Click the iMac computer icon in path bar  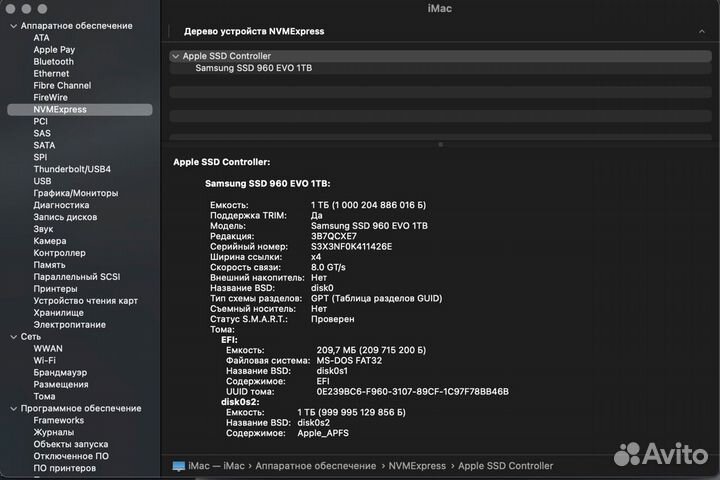pyautogui.click(x=179, y=466)
